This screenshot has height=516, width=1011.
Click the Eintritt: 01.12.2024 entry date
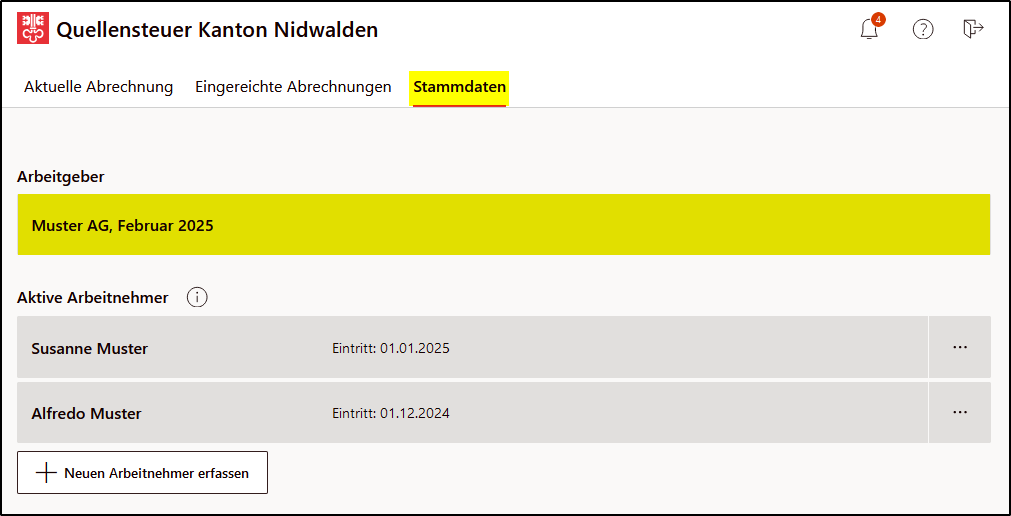click(391, 413)
